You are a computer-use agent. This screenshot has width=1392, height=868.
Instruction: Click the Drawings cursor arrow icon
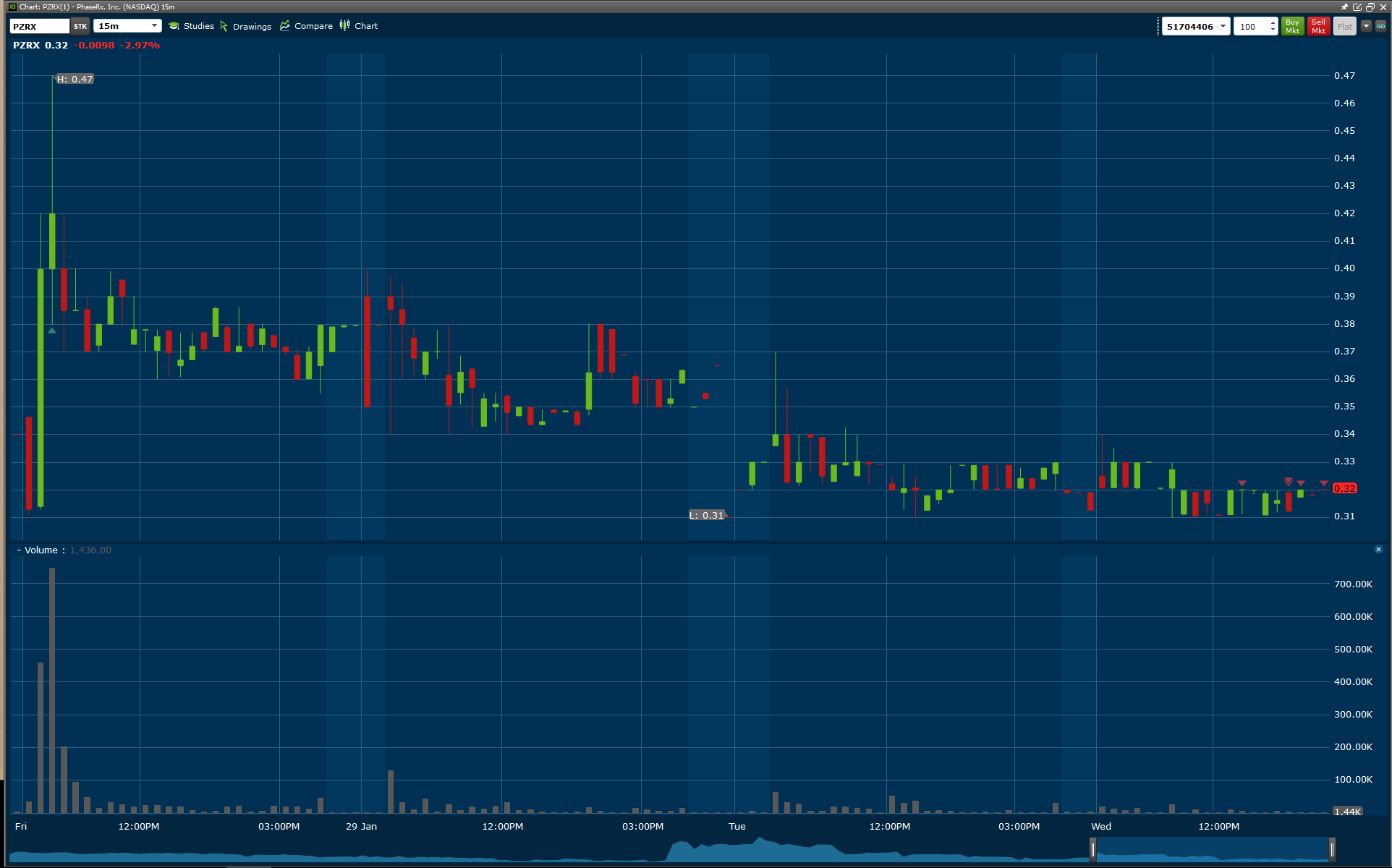click(224, 26)
